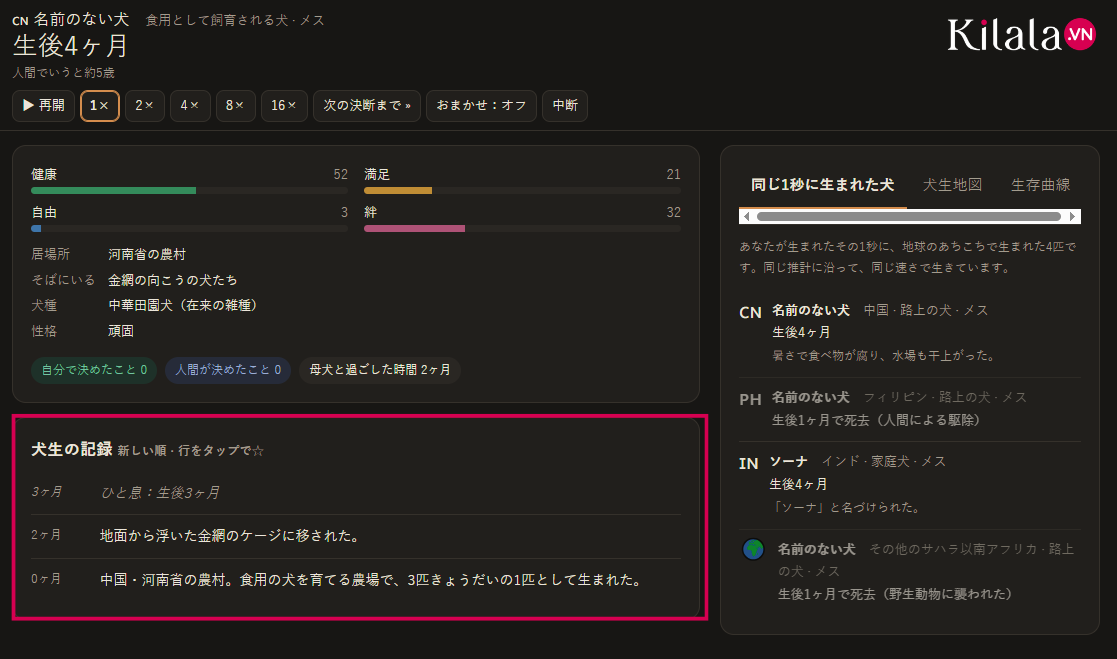This screenshot has height=659, width=1117.
Task: Select 1× playback speed
Action: [x=100, y=105]
